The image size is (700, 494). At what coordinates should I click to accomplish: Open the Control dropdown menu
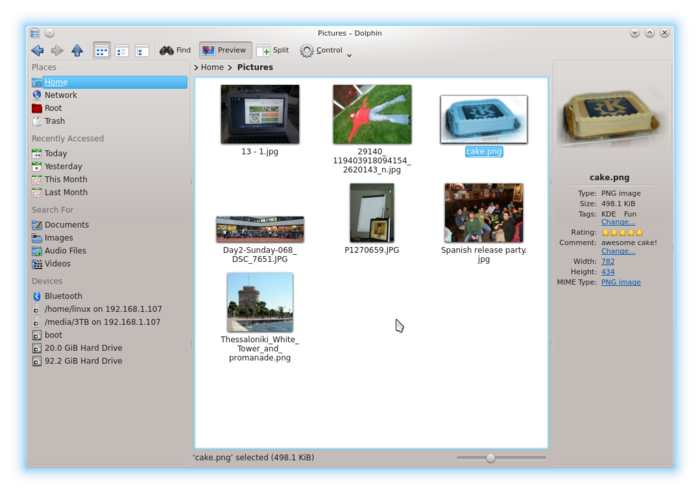click(321, 50)
